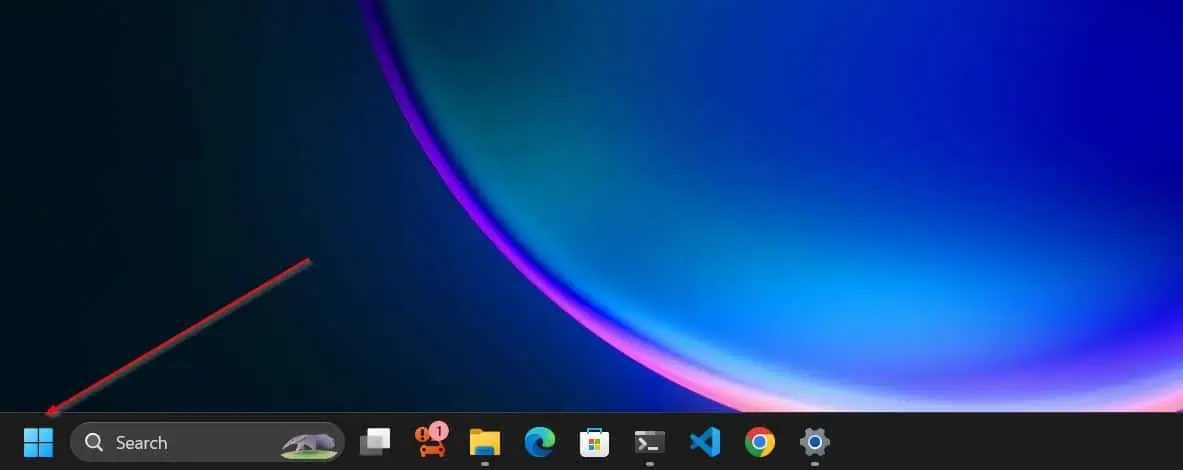Open the orange app with notification badge
The height and width of the screenshot is (470, 1183).
tap(432, 441)
